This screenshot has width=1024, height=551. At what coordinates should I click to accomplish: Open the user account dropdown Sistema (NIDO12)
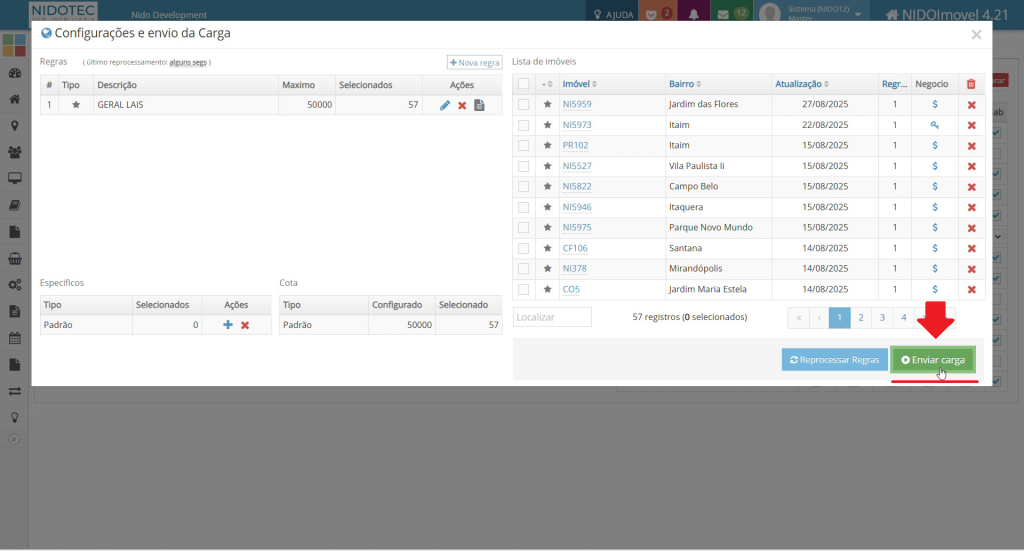(x=811, y=14)
